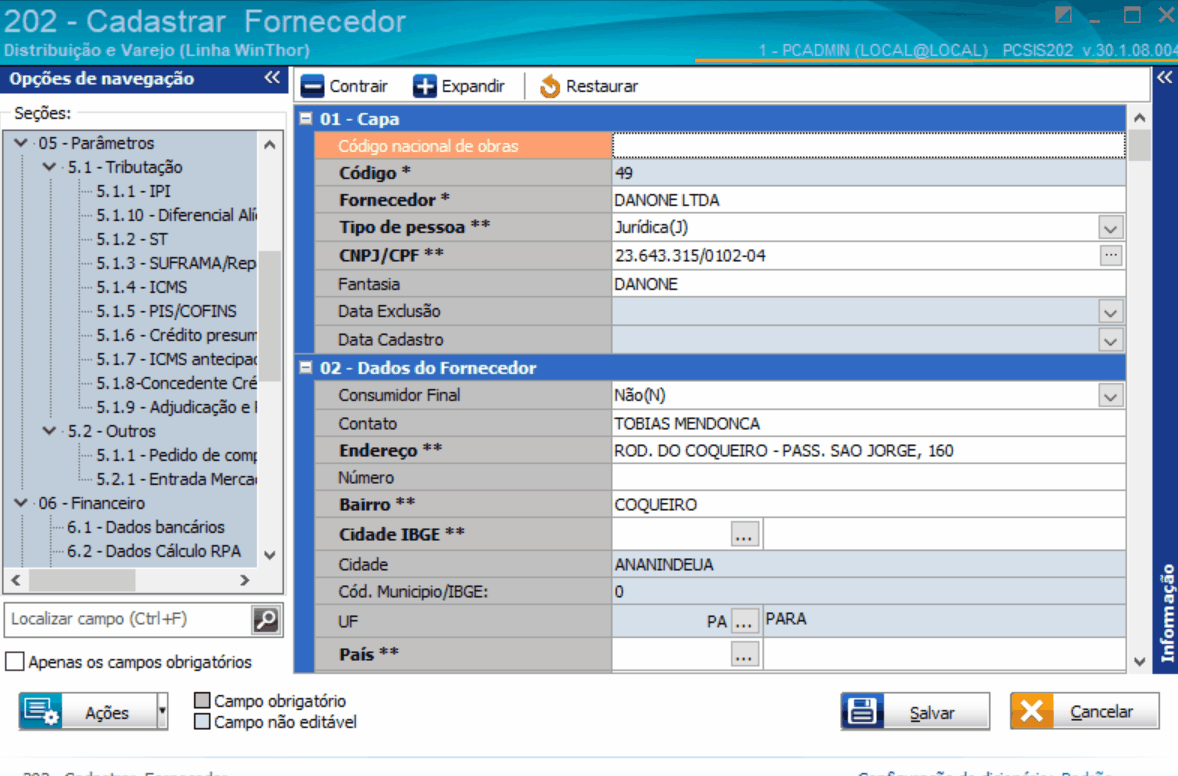Viewport: 1178px width, 776px height.
Task: Open the País lookup ellipsis button
Action: [x=744, y=655]
